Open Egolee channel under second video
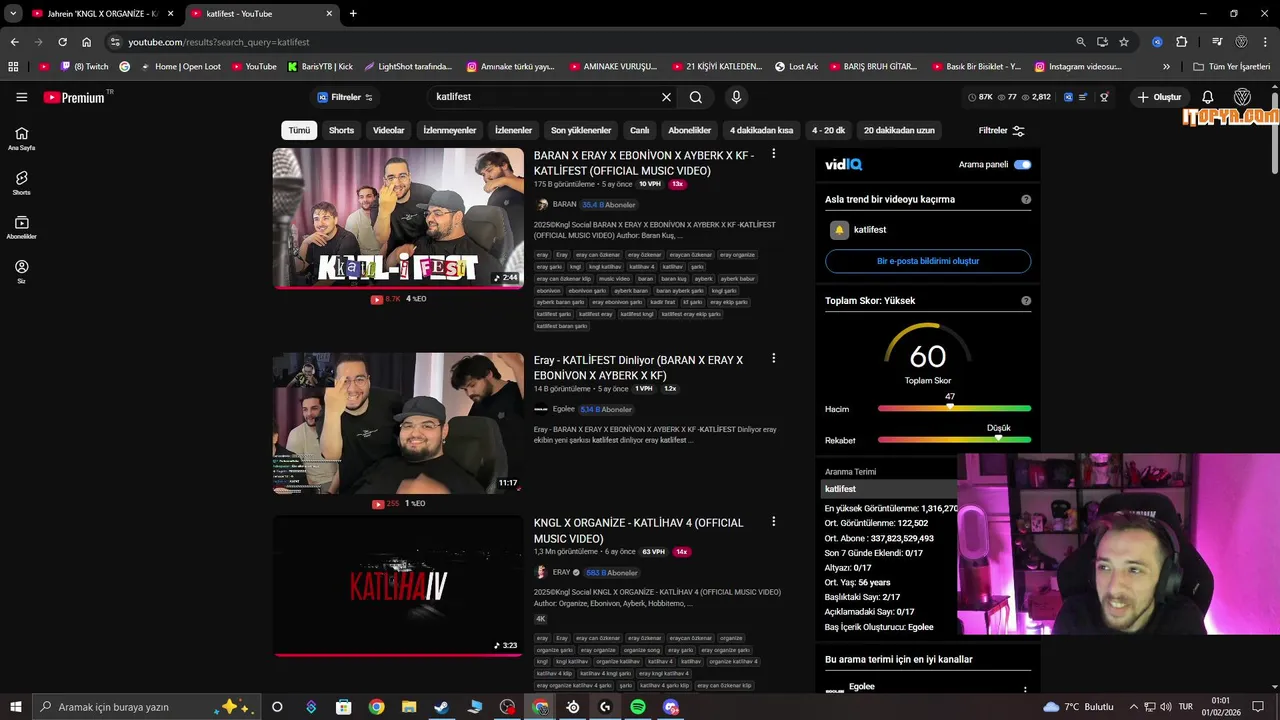The image size is (1280, 720). tap(564, 409)
